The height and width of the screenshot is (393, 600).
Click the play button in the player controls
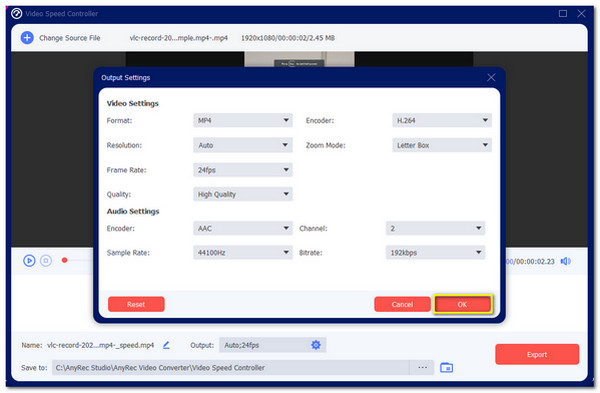click(29, 261)
